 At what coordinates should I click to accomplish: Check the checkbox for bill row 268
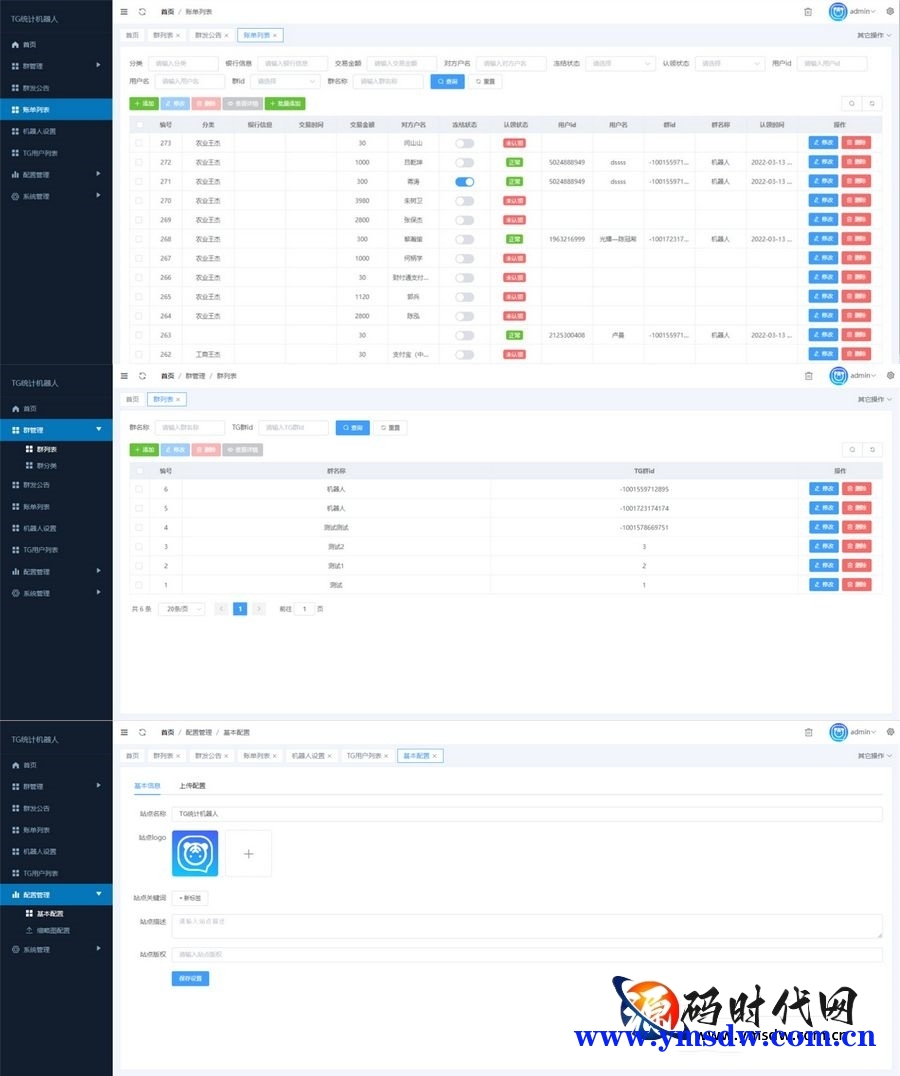coord(139,239)
